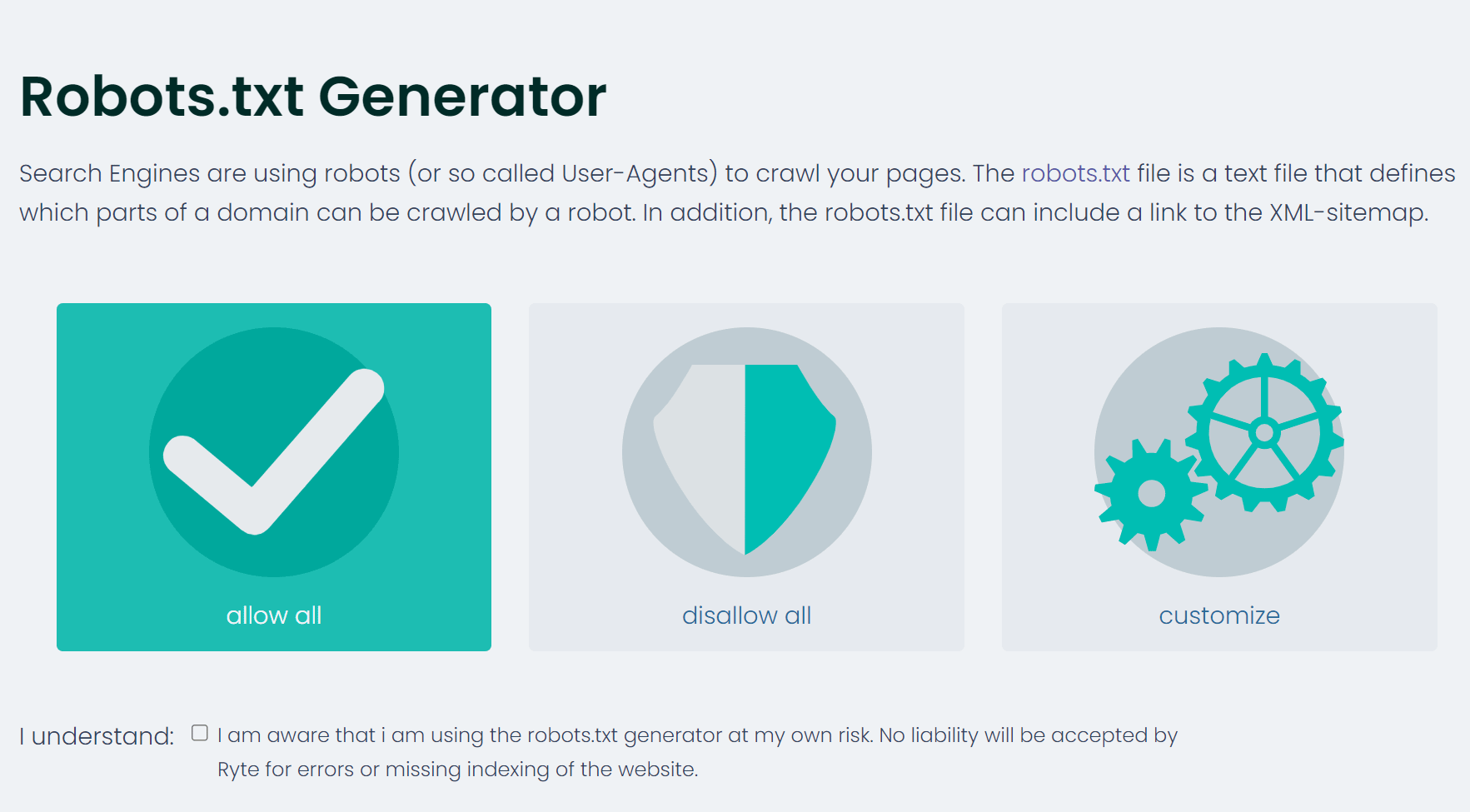Choose the "customize" label
The width and height of the screenshot is (1470, 812).
[1219, 615]
